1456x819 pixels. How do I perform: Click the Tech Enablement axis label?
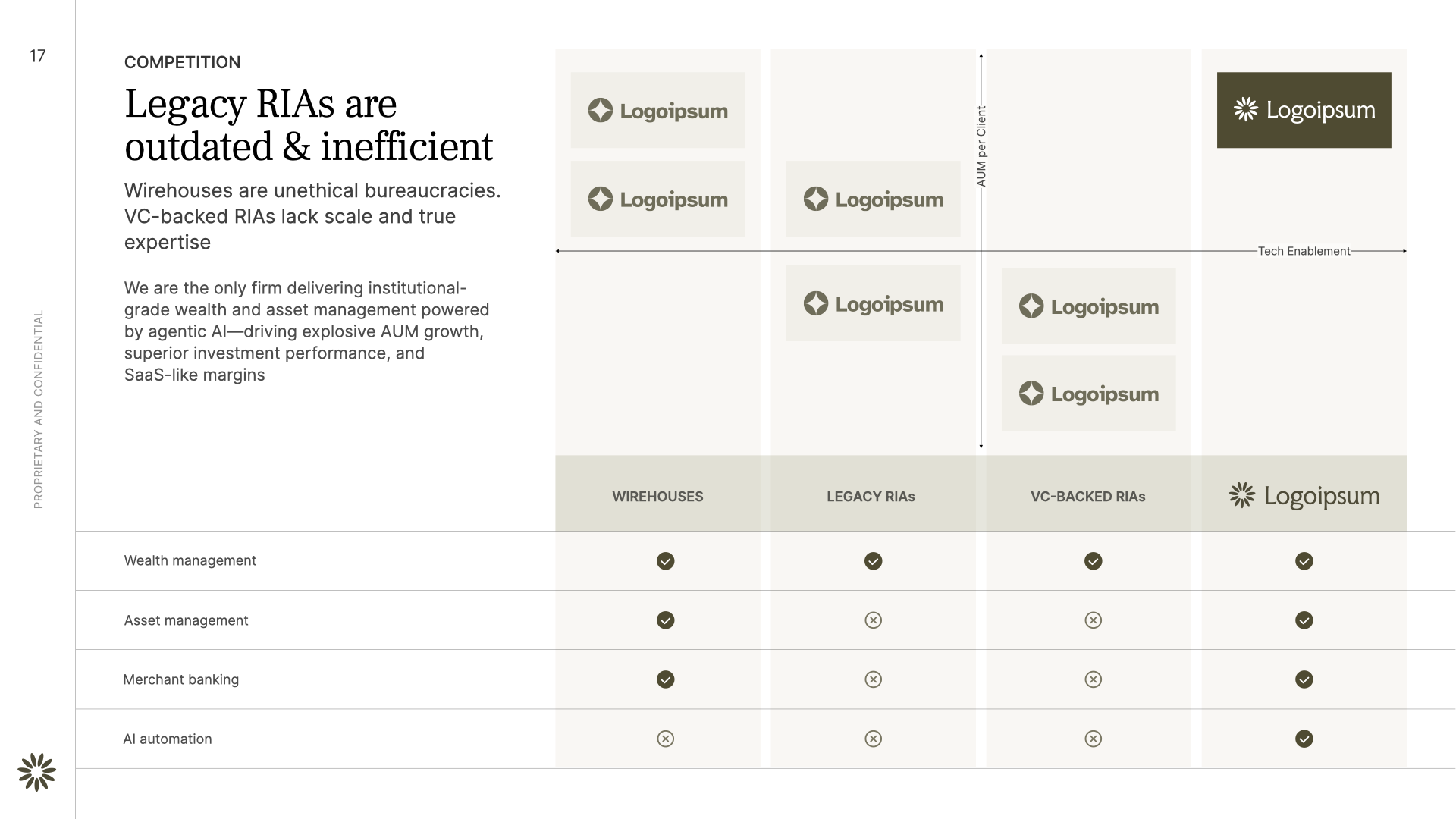pos(1304,251)
